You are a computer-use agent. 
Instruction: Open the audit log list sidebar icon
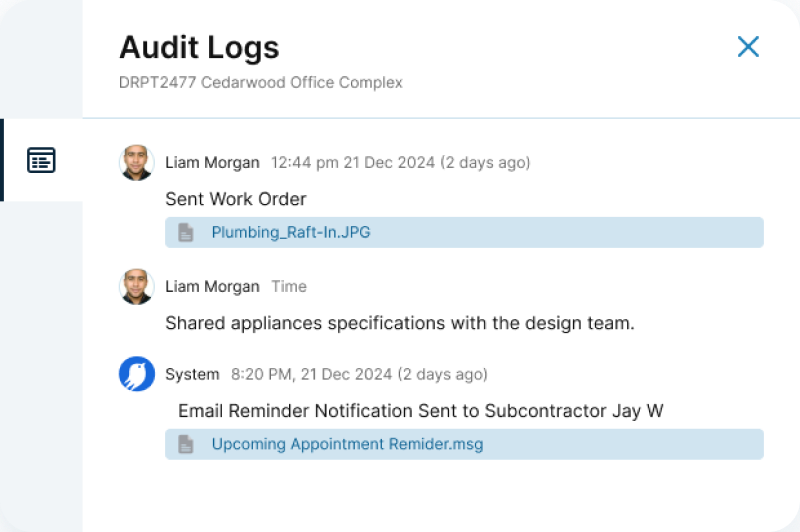click(41, 160)
